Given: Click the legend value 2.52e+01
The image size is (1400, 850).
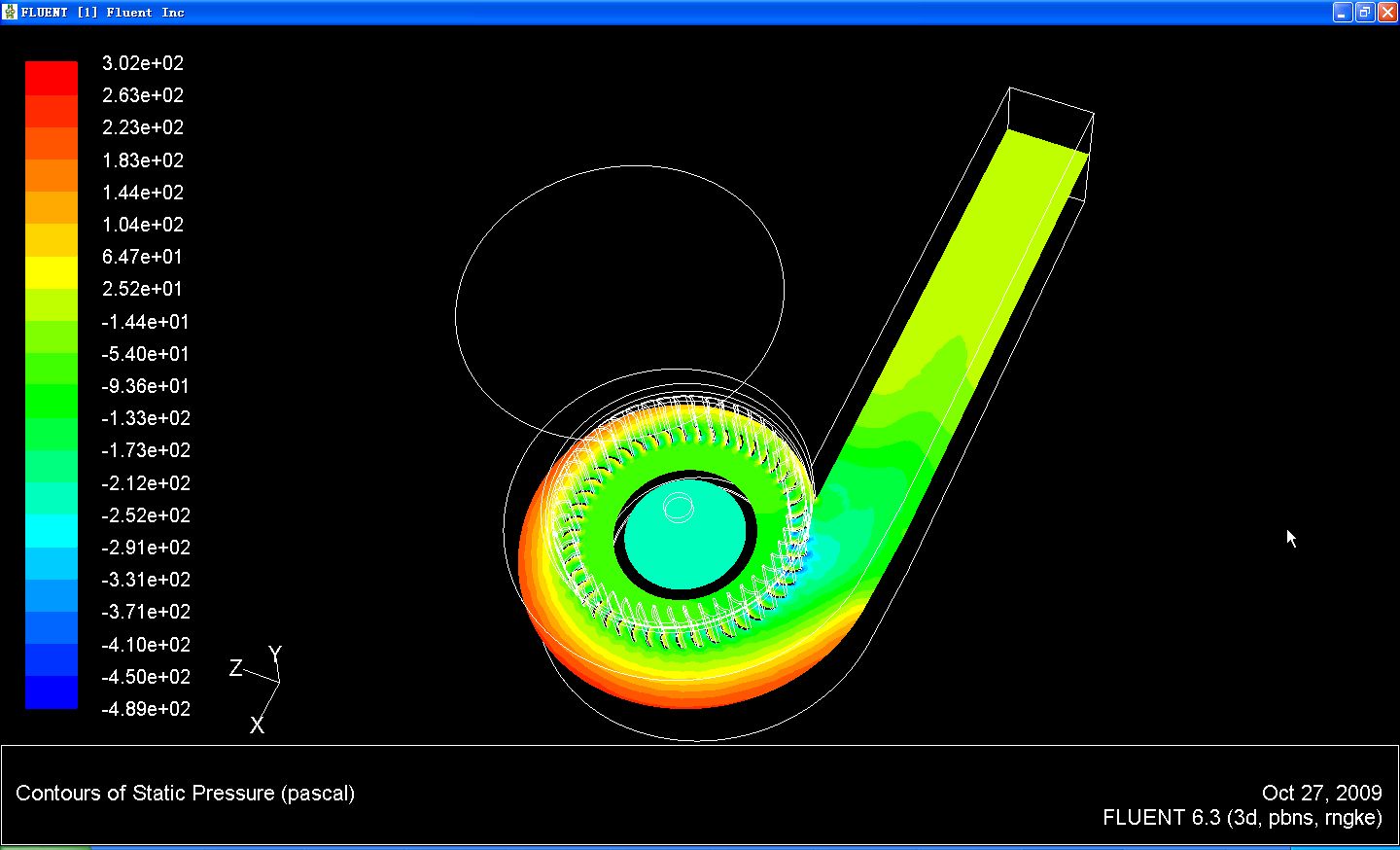Looking at the screenshot, I should [143, 289].
